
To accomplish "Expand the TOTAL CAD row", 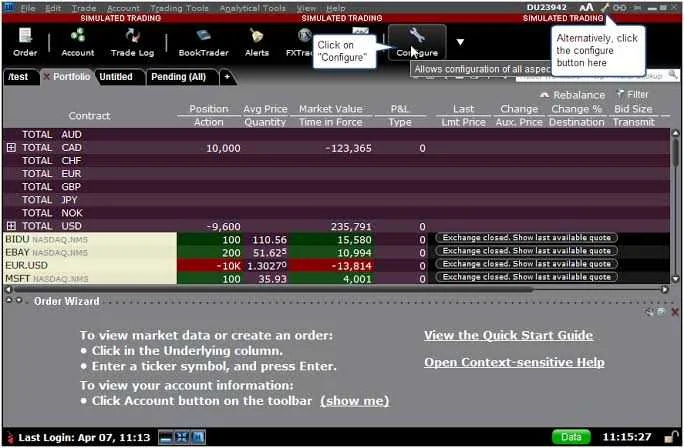I will tap(11, 147).
